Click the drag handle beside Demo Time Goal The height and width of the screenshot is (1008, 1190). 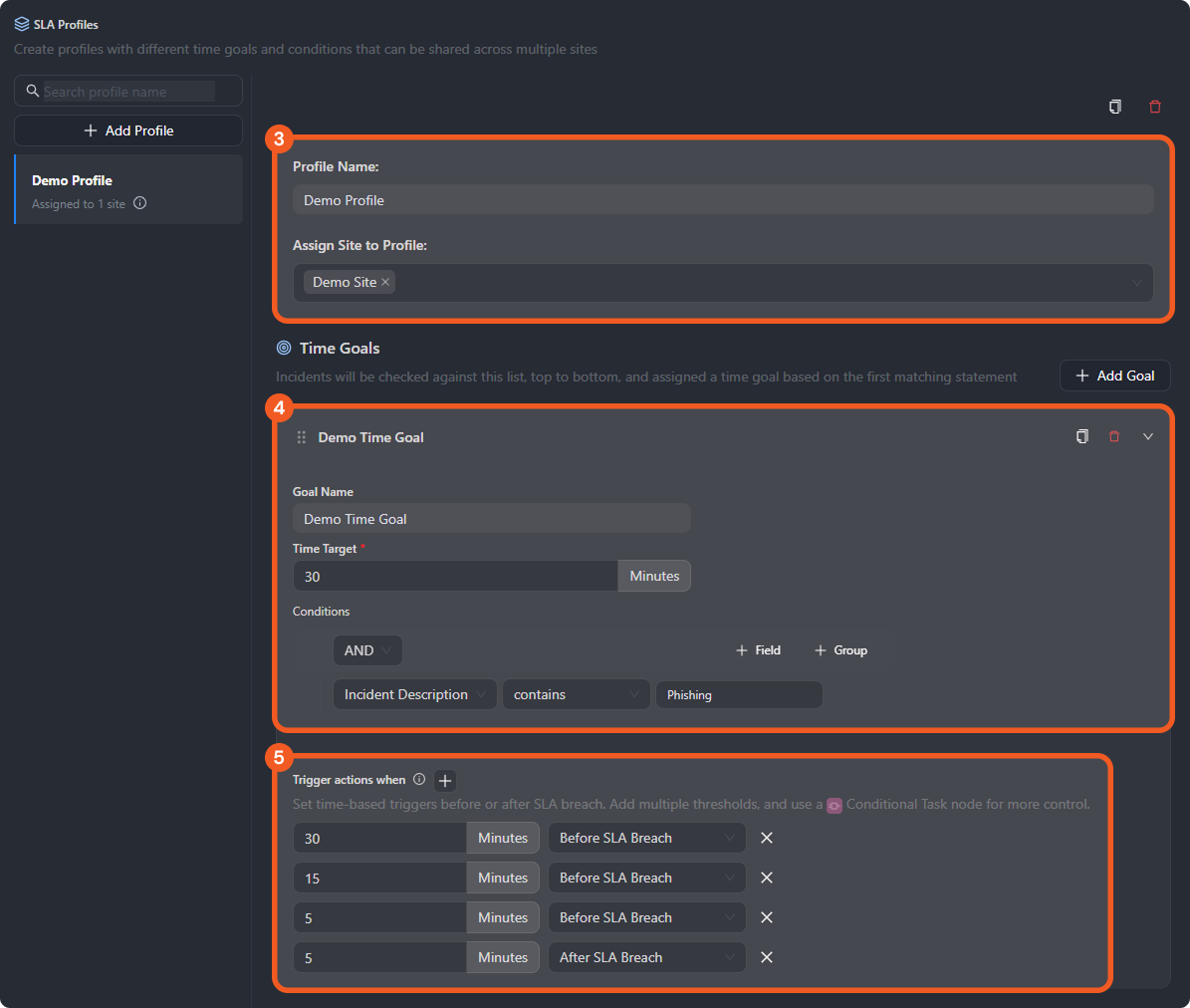[x=302, y=437]
